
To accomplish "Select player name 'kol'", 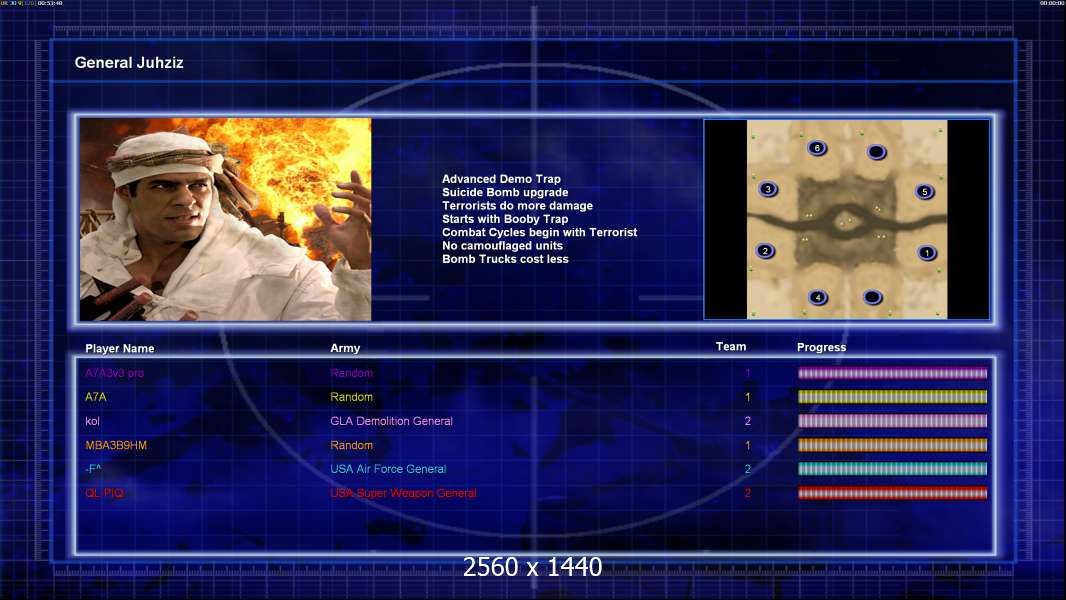I will click(x=92, y=421).
